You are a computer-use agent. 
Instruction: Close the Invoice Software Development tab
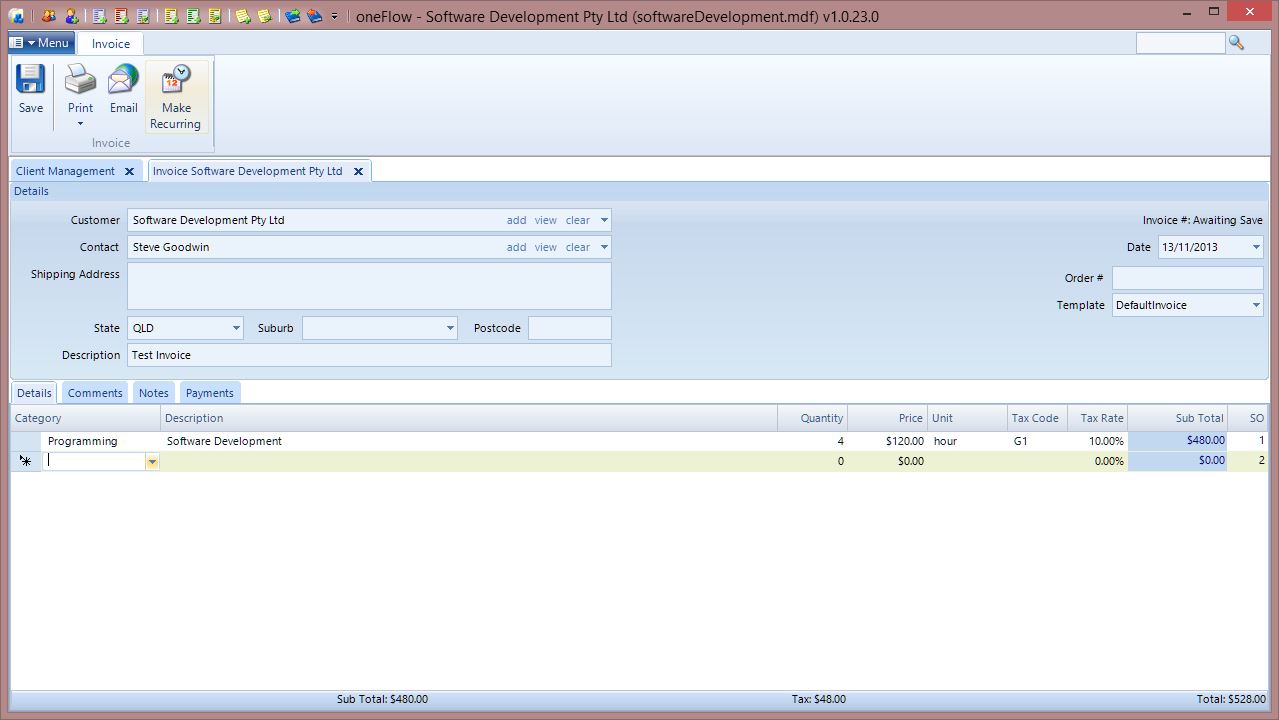coord(358,171)
